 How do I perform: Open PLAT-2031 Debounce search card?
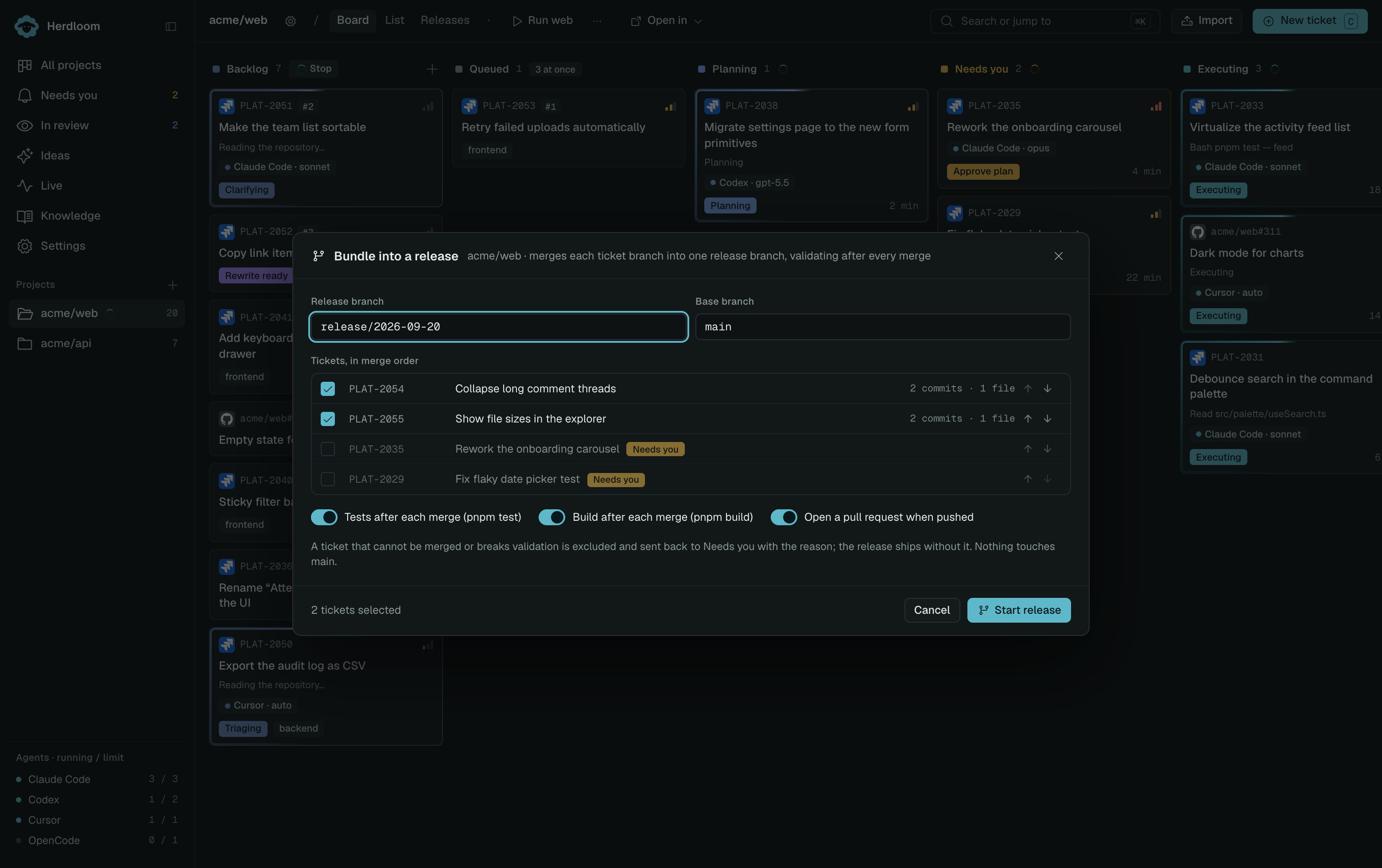1281,407
